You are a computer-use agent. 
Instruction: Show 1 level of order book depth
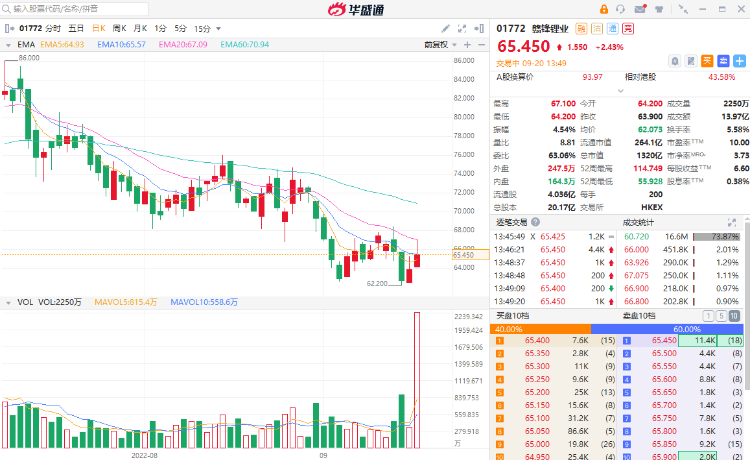[709, 316]
